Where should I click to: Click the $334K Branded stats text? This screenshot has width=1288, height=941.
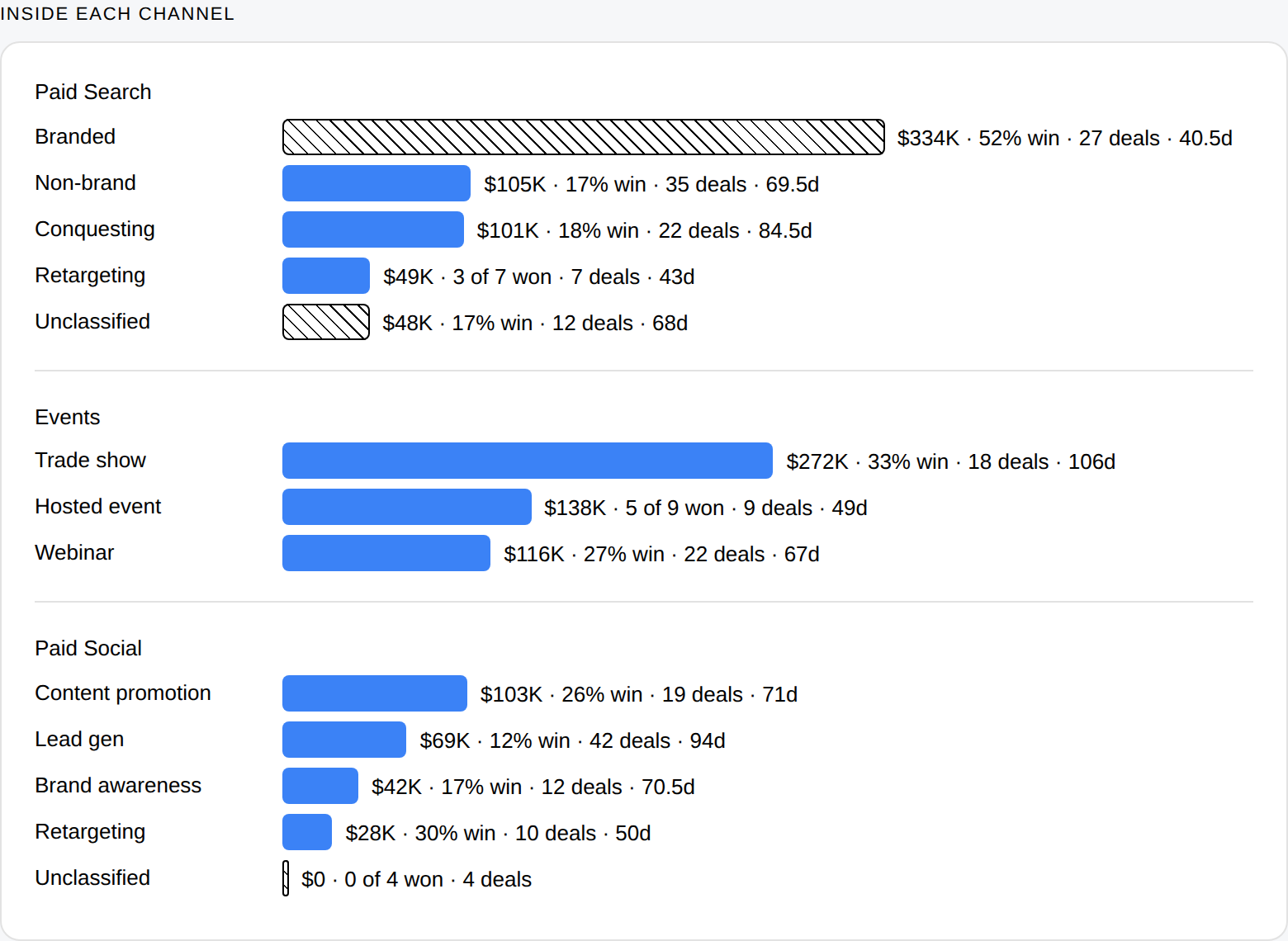coord(1065,138)
